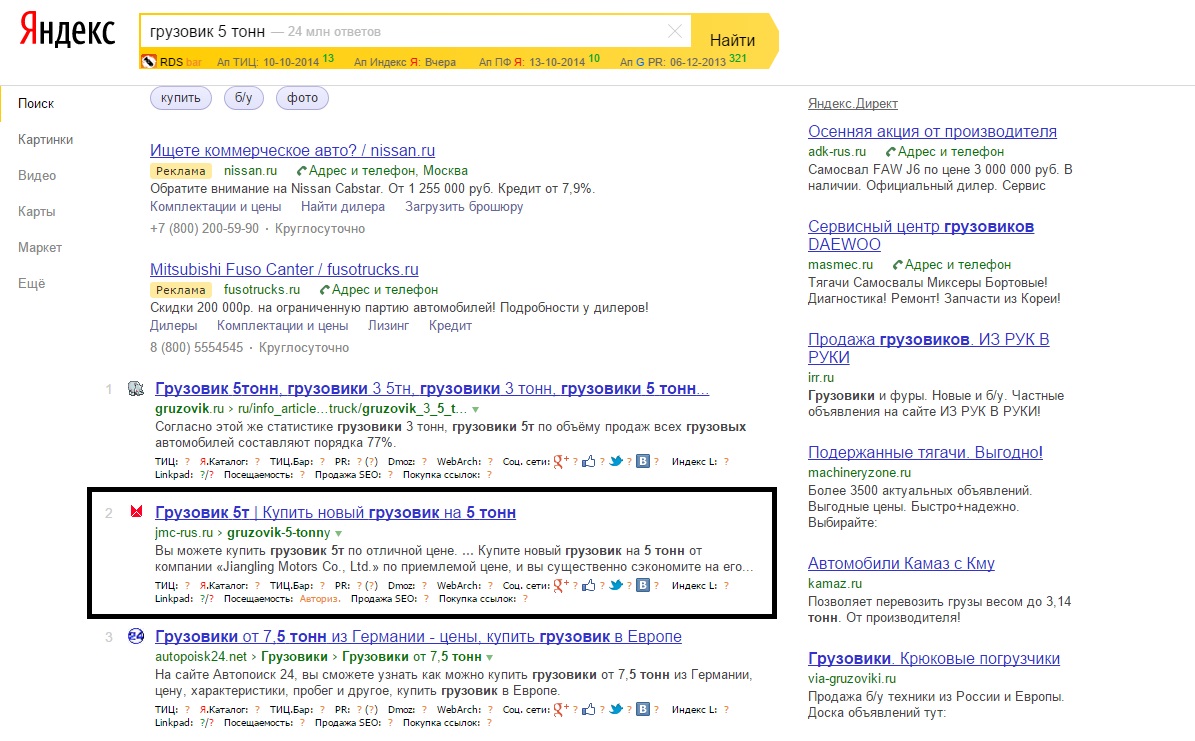1195x741 pixels.
Task: Click 'Комплектации и цены' under Nissan ad
Action: click(x=216, y=207)
